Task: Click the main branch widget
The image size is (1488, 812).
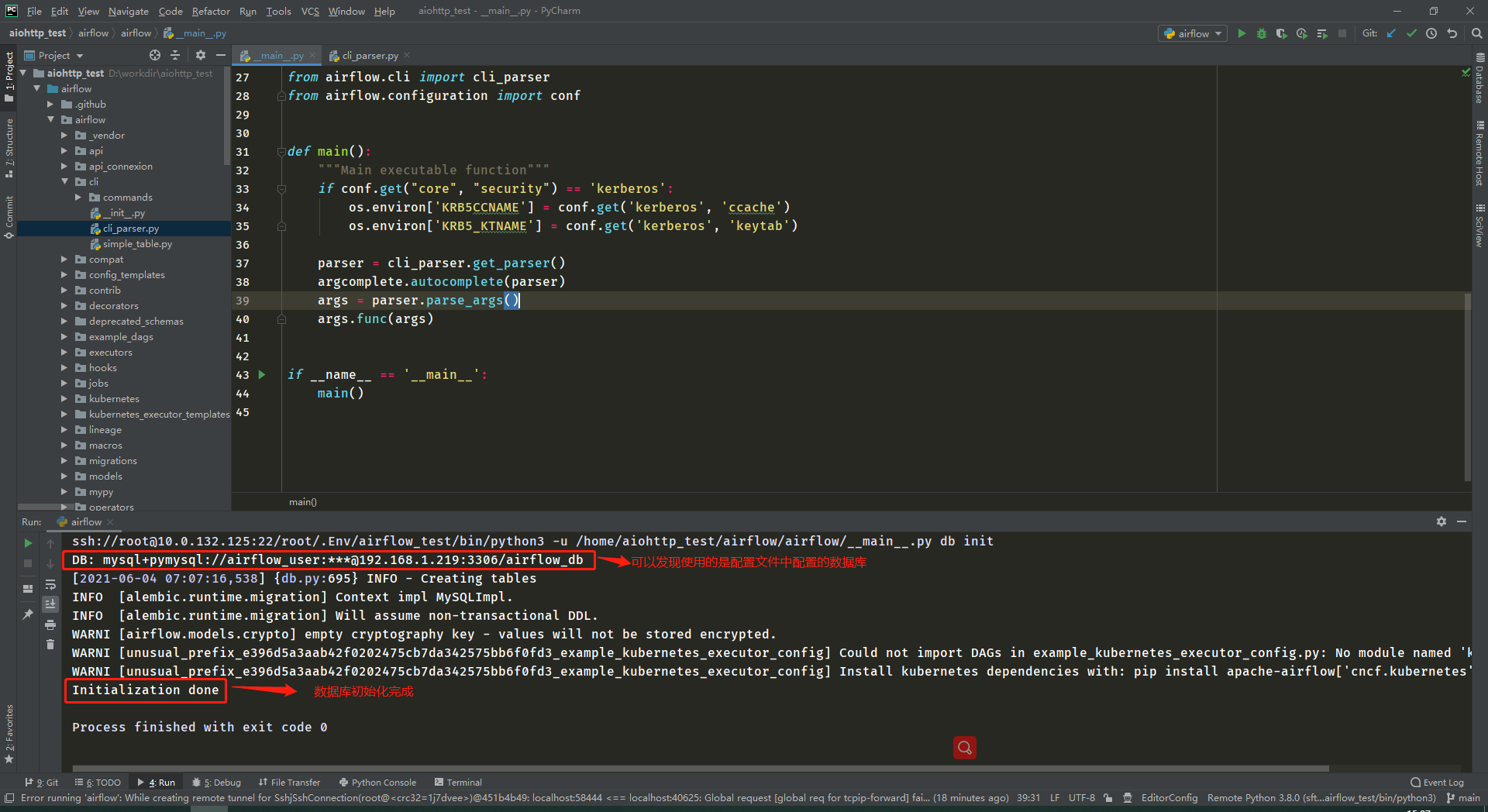Action: click(1463, 797)
